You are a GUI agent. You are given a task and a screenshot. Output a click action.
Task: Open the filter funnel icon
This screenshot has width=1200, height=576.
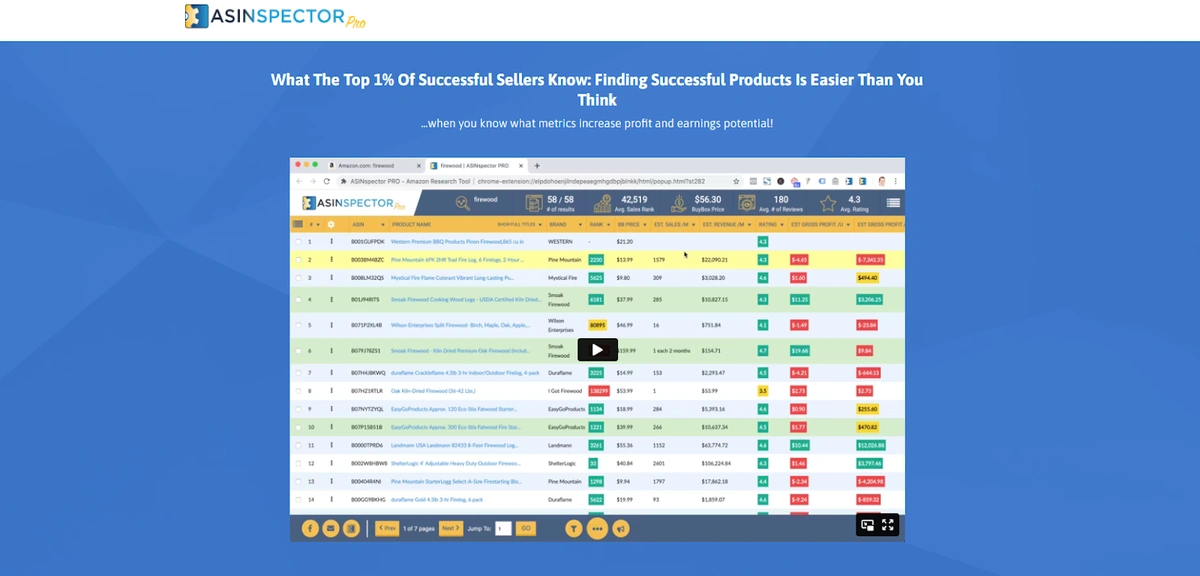[573, 528]
